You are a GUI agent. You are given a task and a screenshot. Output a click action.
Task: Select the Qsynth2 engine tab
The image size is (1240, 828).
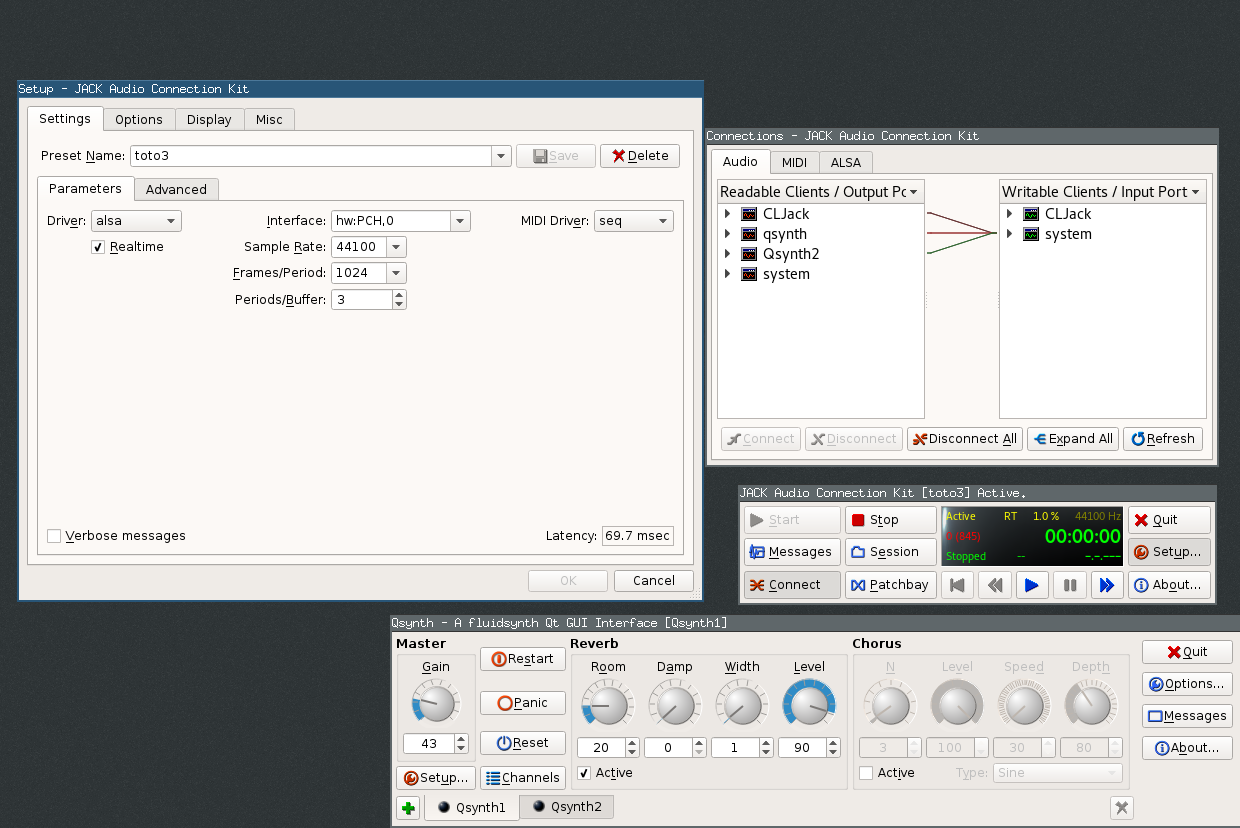pyautogui.click(x=566, y=807)
